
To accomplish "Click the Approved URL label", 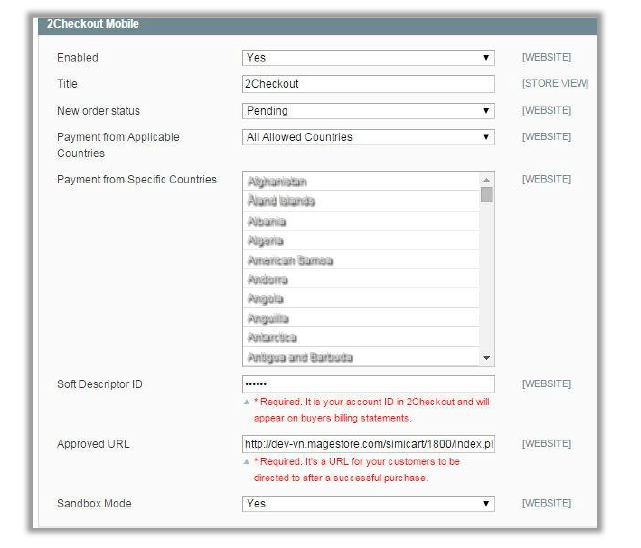I will click(93, 444).
